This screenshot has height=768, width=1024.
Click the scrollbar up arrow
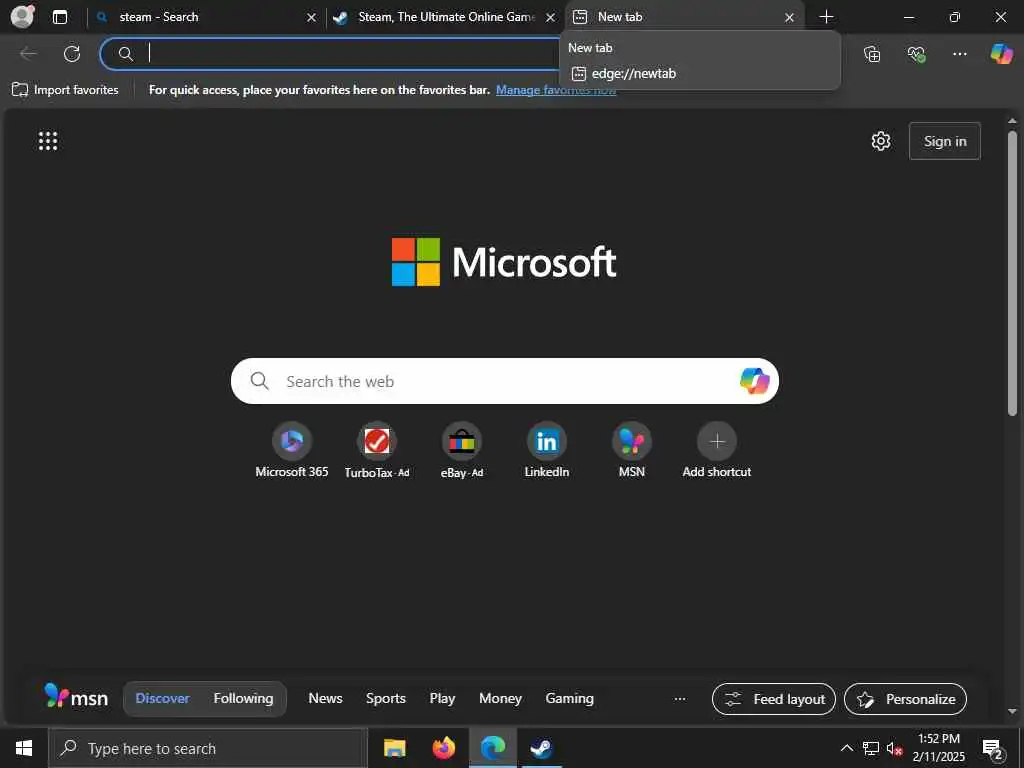[1012, 121]
